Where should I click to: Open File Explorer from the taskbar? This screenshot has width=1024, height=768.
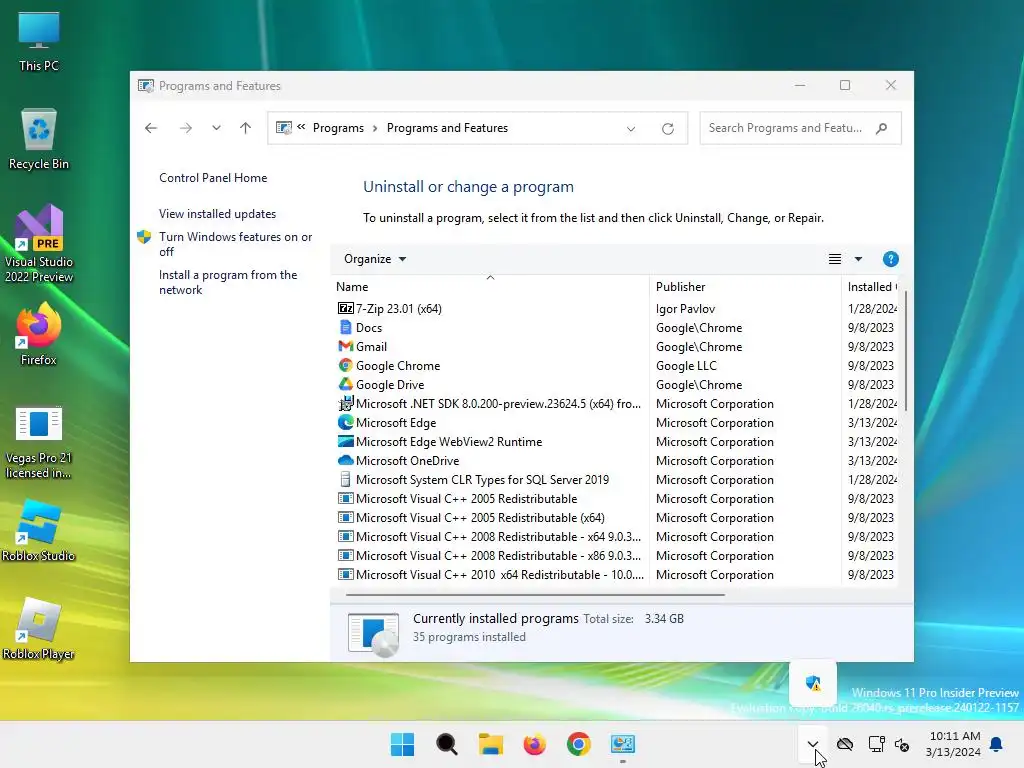tap(490, 744)
